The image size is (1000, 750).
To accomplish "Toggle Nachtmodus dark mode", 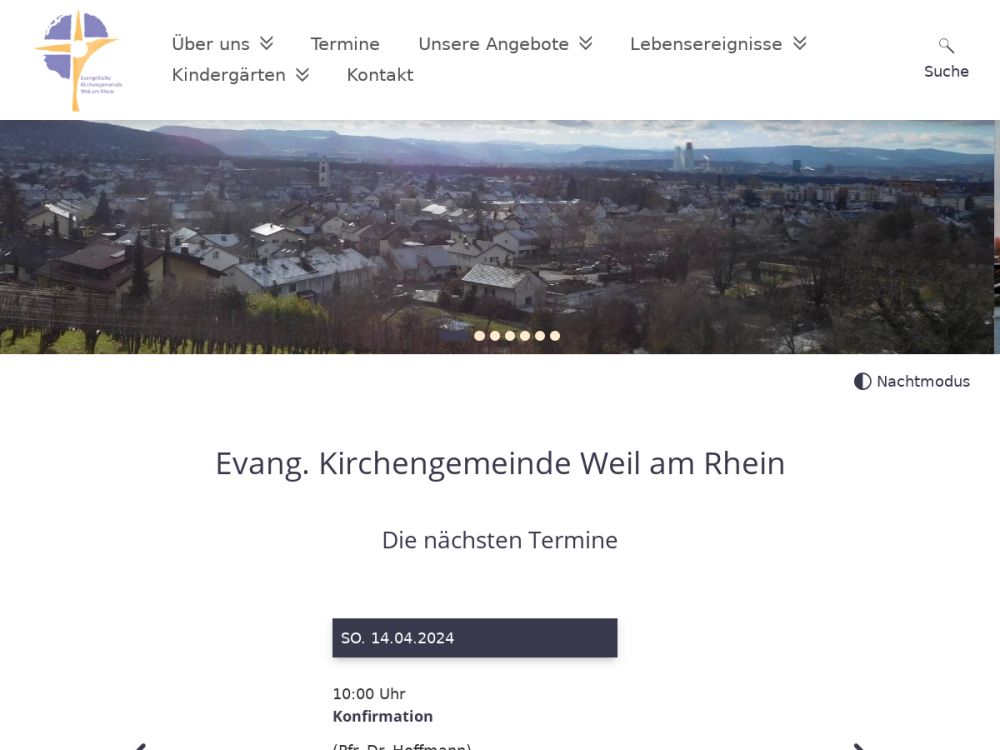I will pos(912,381).
